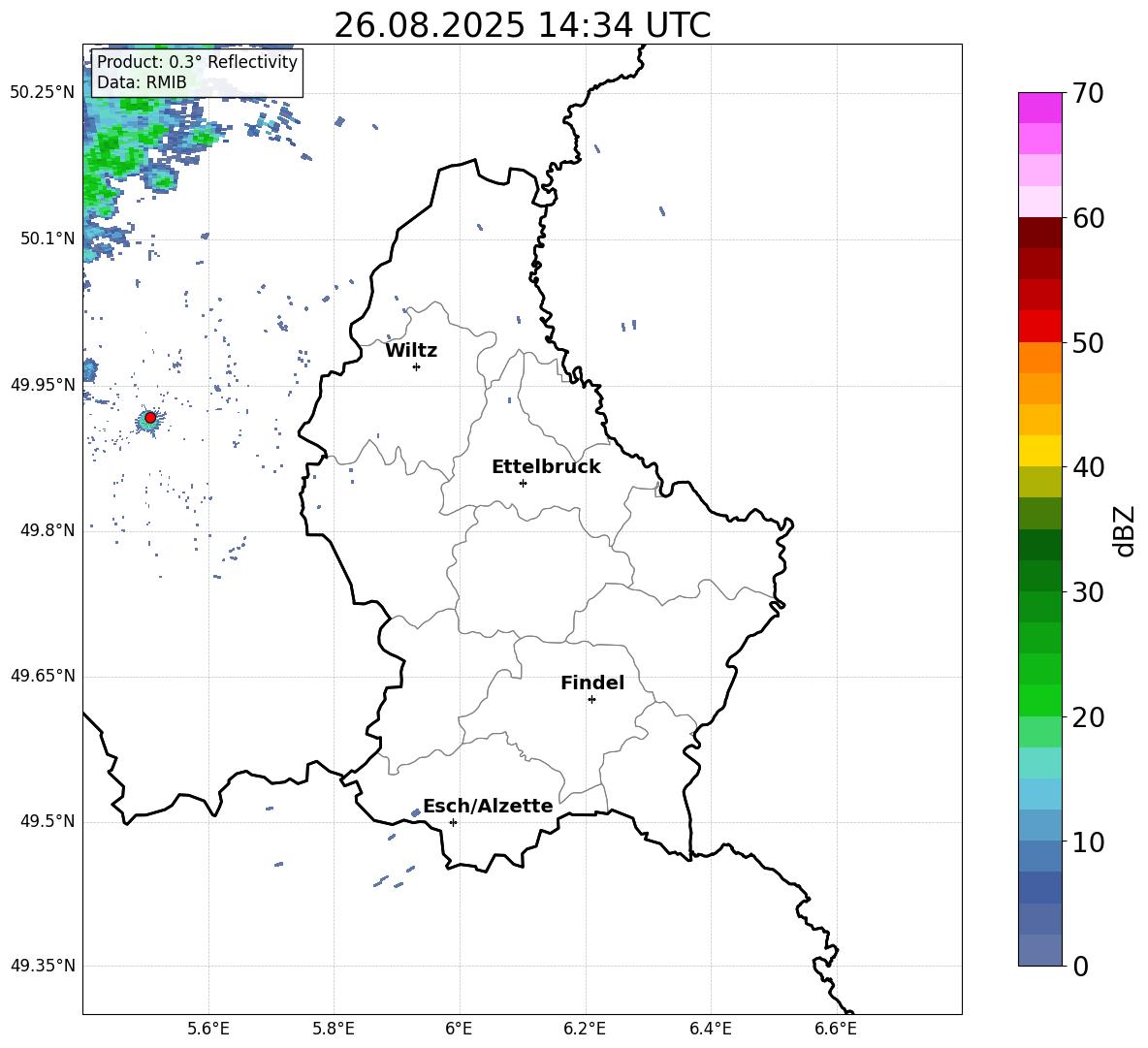This screenshot has height=1048, width=1148.
Task: Click the Wiltz station cross marker
Action: pyautogui.click(x=417, y=366)
